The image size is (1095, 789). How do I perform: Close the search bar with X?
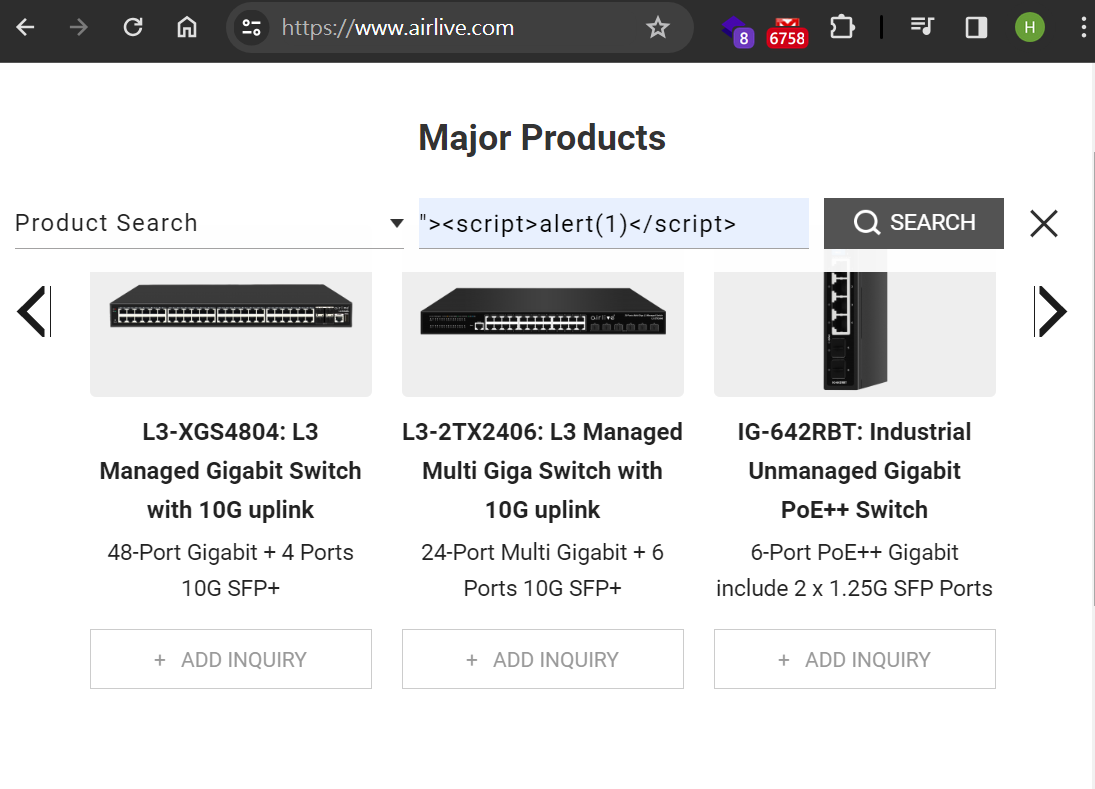1044,223
